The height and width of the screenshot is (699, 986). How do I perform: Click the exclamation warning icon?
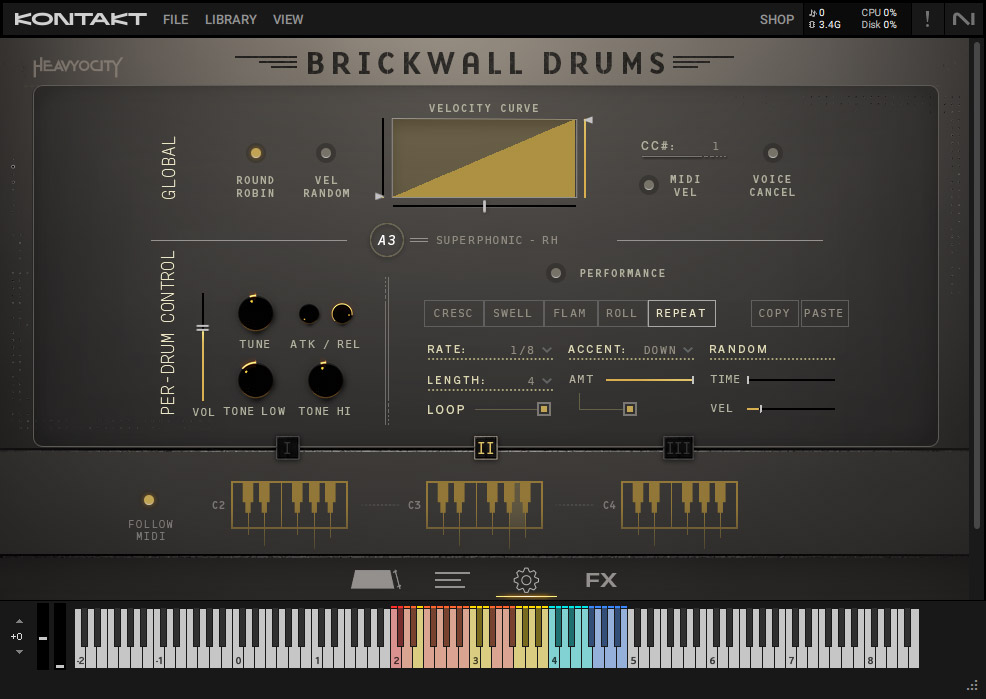(927, 19)
